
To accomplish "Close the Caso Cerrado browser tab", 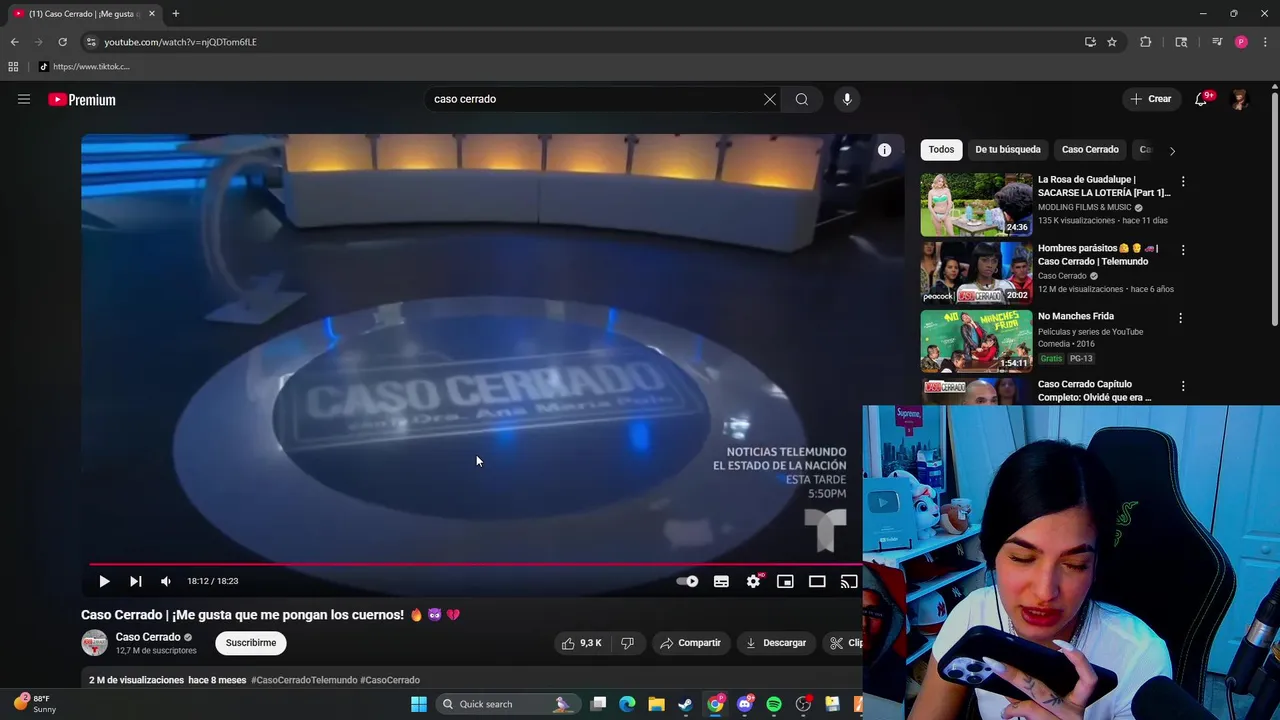I will [x=152, y=14].
